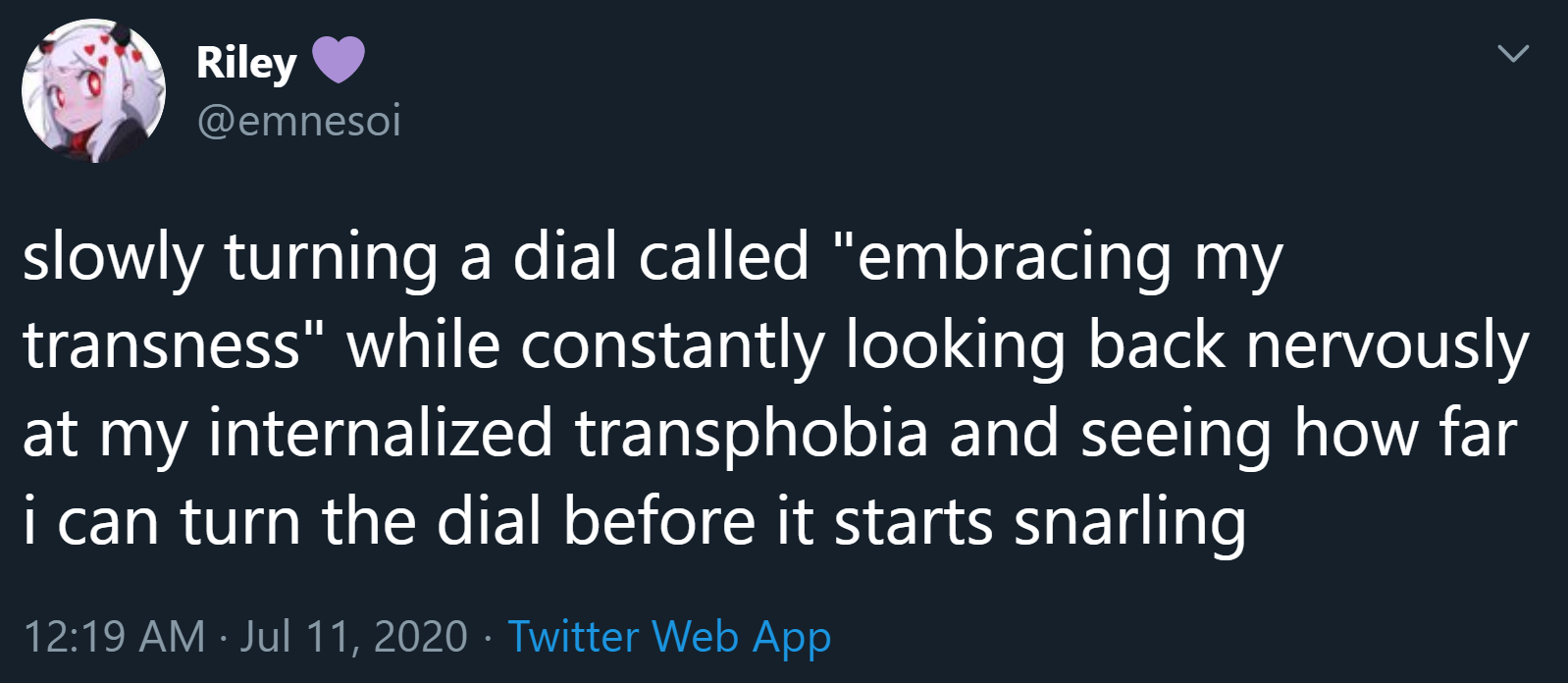Open the display name Riley
The width and height of the screenshot is (1568, 683).
tap(246, 63)
